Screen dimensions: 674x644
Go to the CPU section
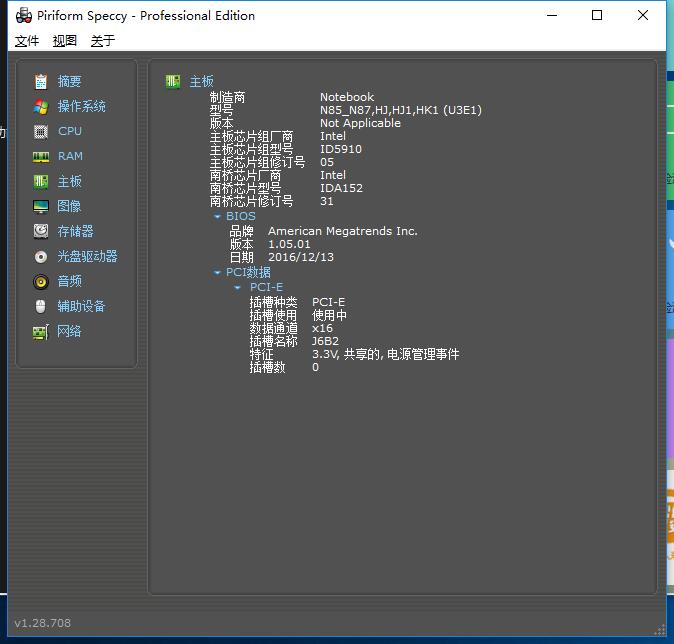pos(70,131)
